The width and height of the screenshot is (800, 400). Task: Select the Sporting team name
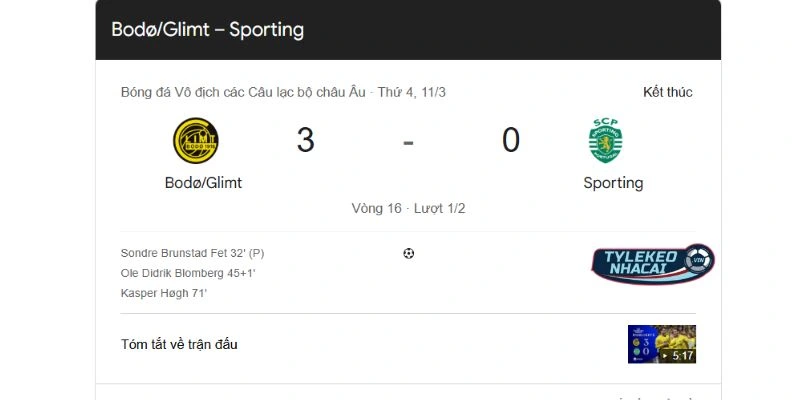point(613,183)
